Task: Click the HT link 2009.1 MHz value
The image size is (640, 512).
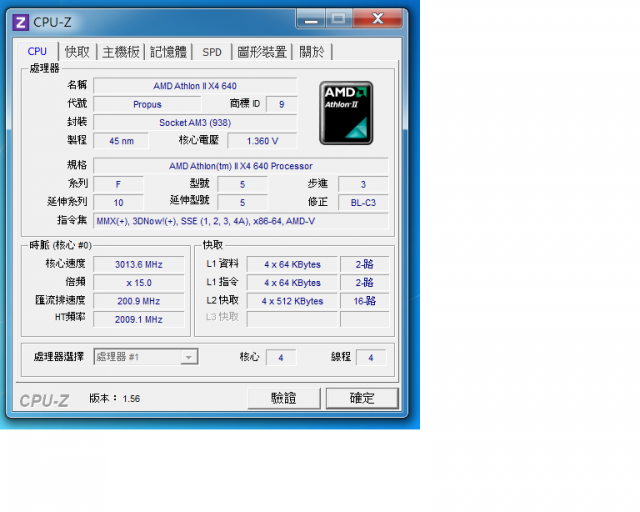Action: (139, 320)
